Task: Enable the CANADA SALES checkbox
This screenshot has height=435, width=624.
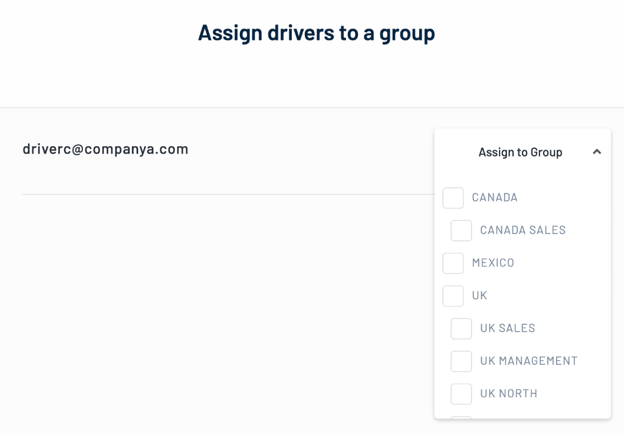Action: (461, 231)
